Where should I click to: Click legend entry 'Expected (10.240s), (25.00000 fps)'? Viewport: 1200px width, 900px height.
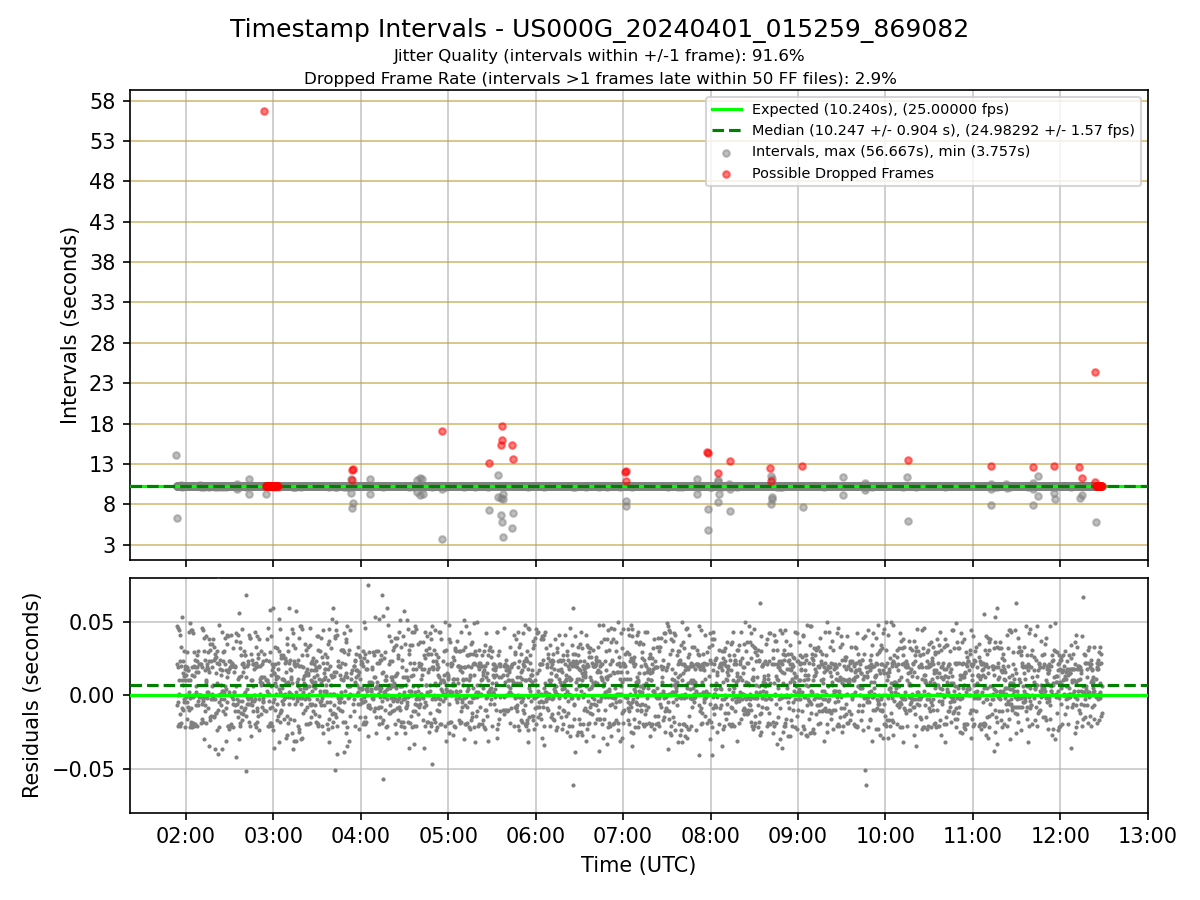(880, 109)
